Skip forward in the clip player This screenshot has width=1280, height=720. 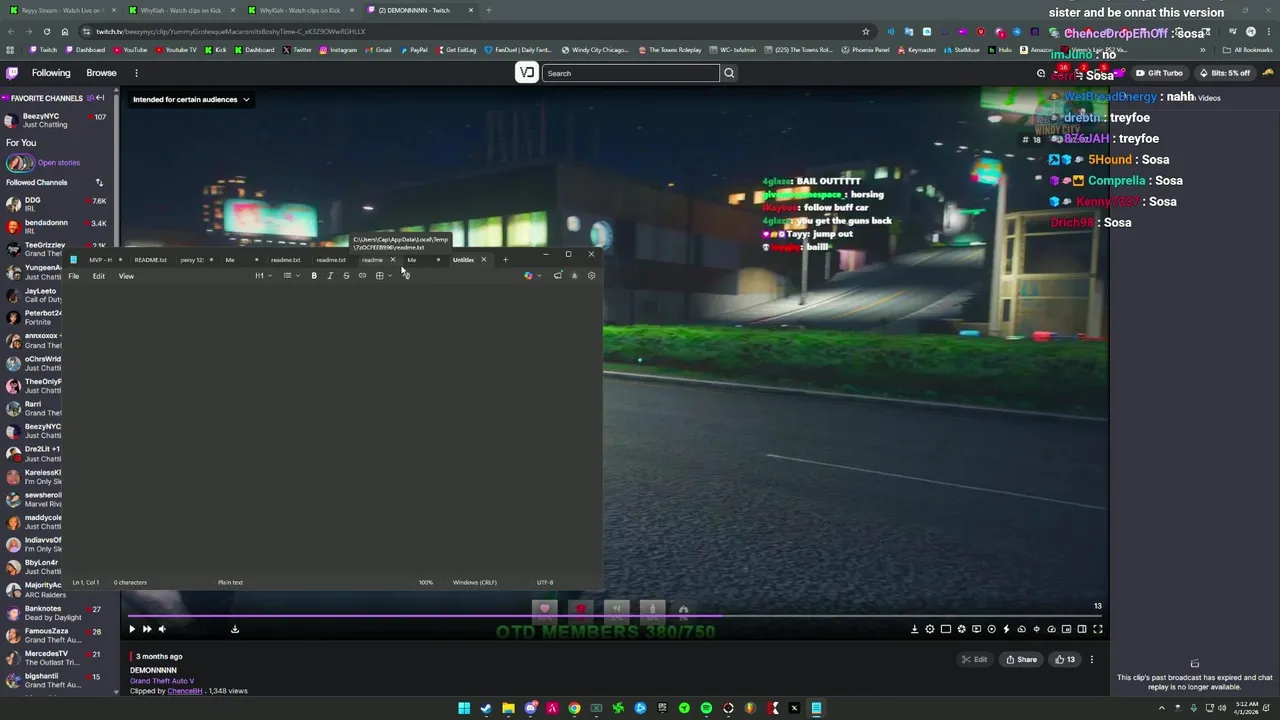coord(146,629)
